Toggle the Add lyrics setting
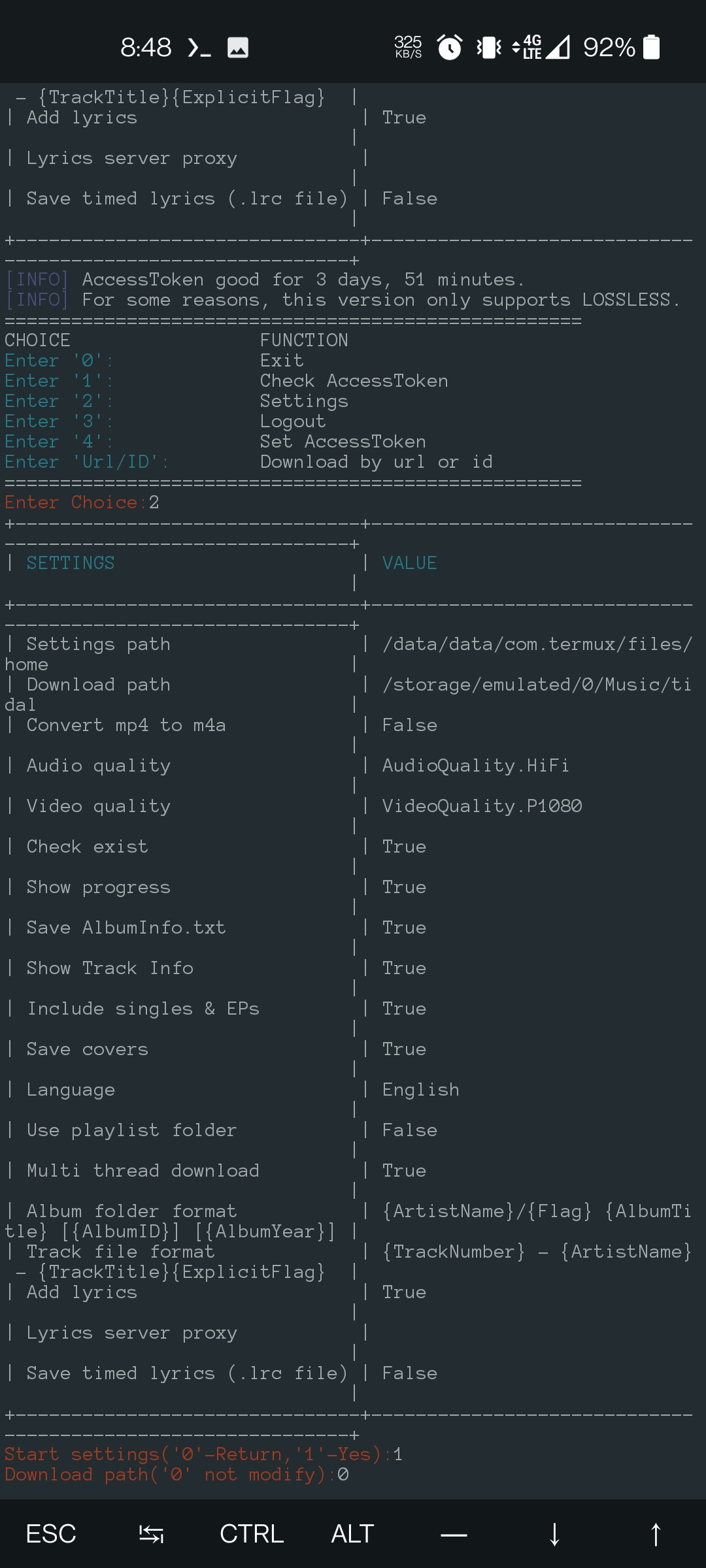Screen dimensions: 706x1568 point(81,1292)
